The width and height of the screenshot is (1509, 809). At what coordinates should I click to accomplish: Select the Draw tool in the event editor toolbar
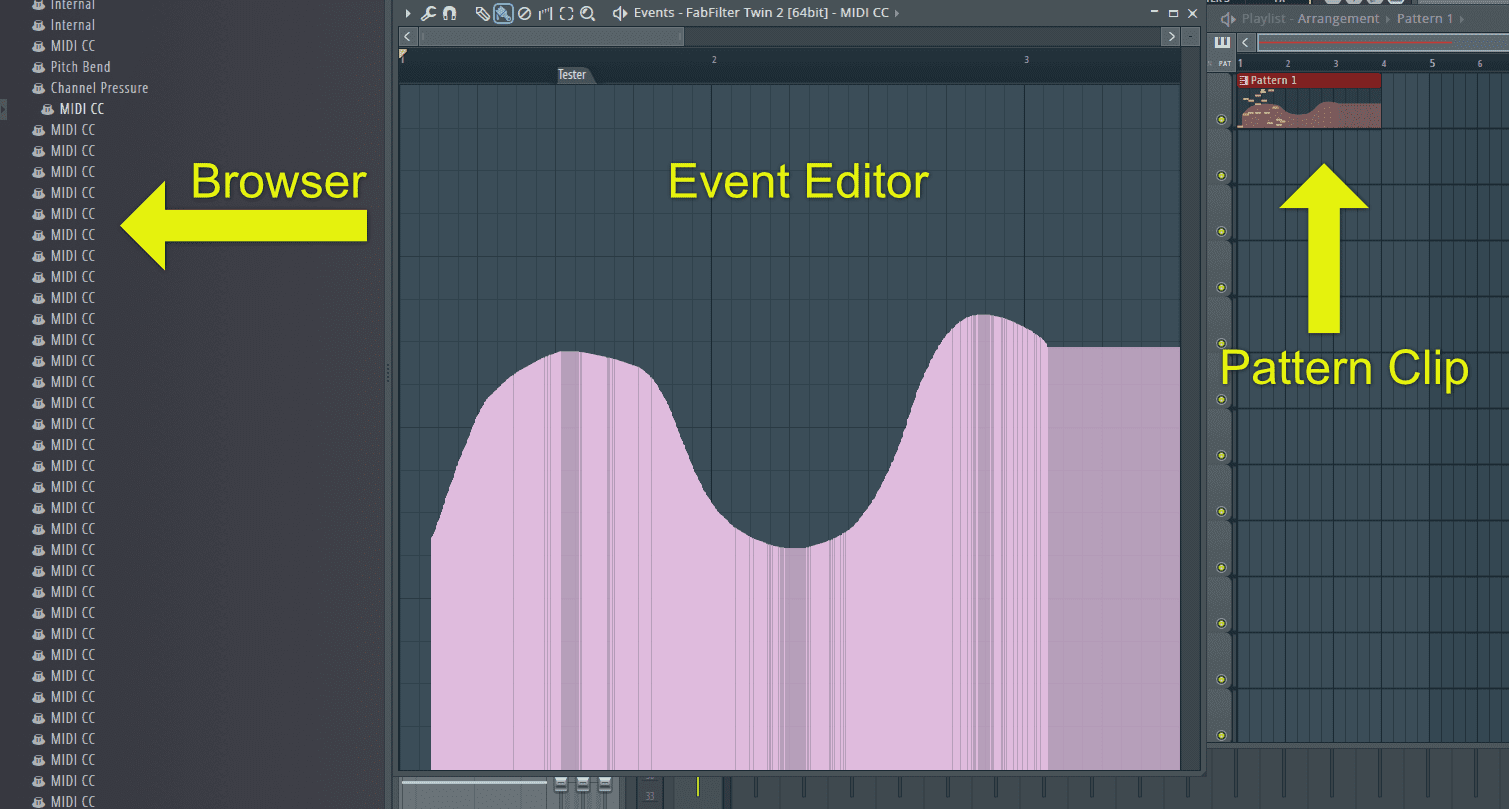point(482,13)
